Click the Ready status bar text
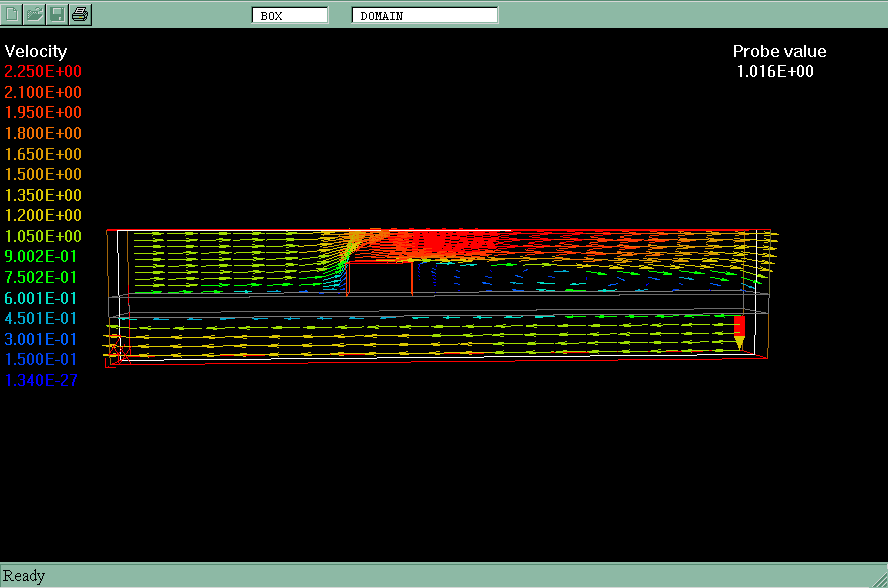This screenshot has height=588, width=888. 24,576
